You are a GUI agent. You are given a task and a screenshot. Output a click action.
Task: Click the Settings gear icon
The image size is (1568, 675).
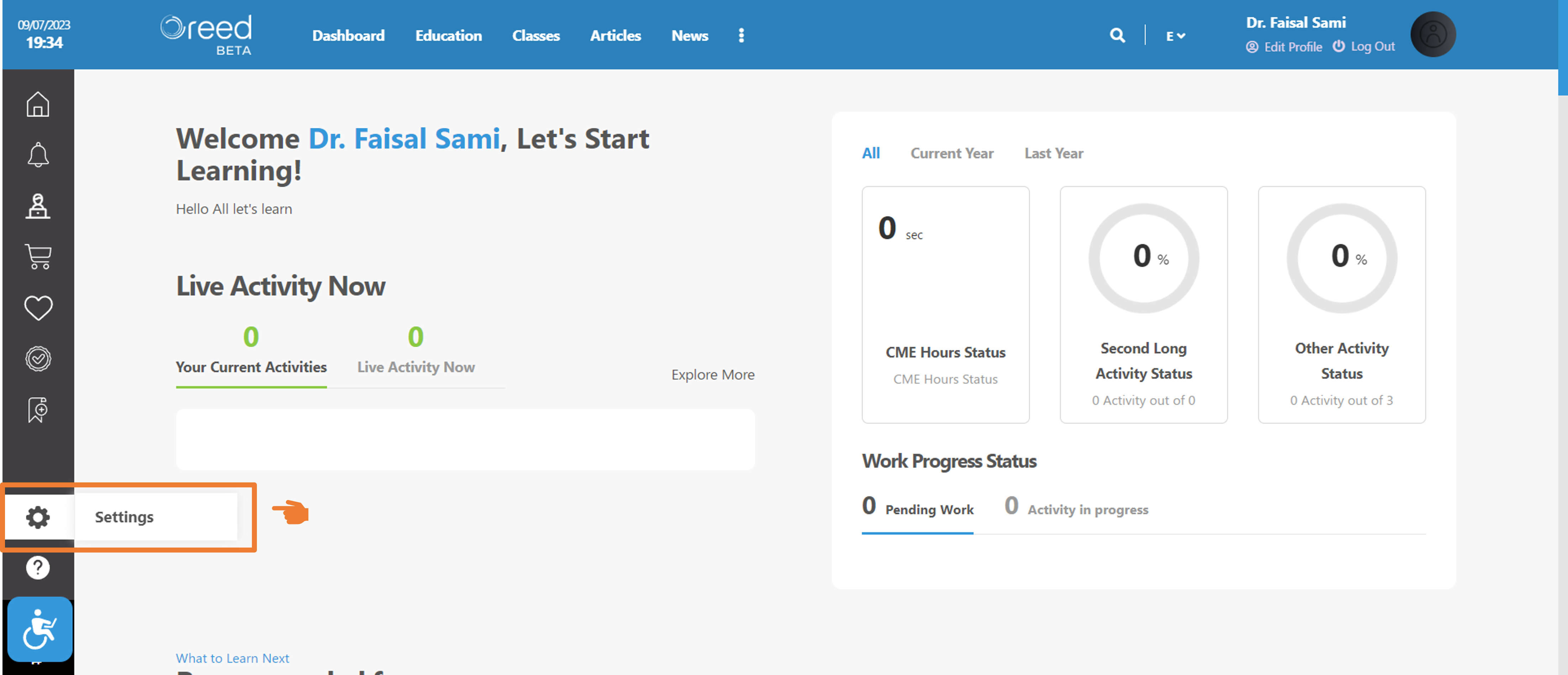(38, 517)
